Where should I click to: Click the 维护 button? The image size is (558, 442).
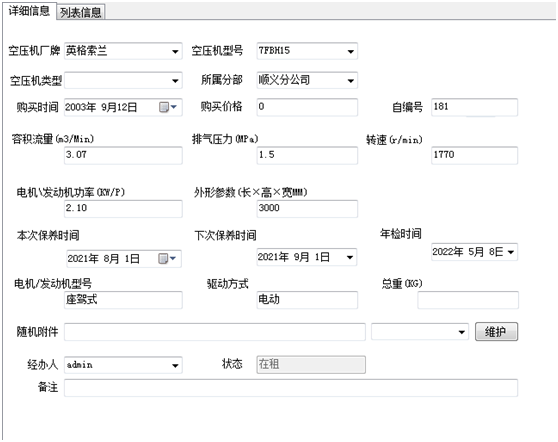click(x=496, y=332)
